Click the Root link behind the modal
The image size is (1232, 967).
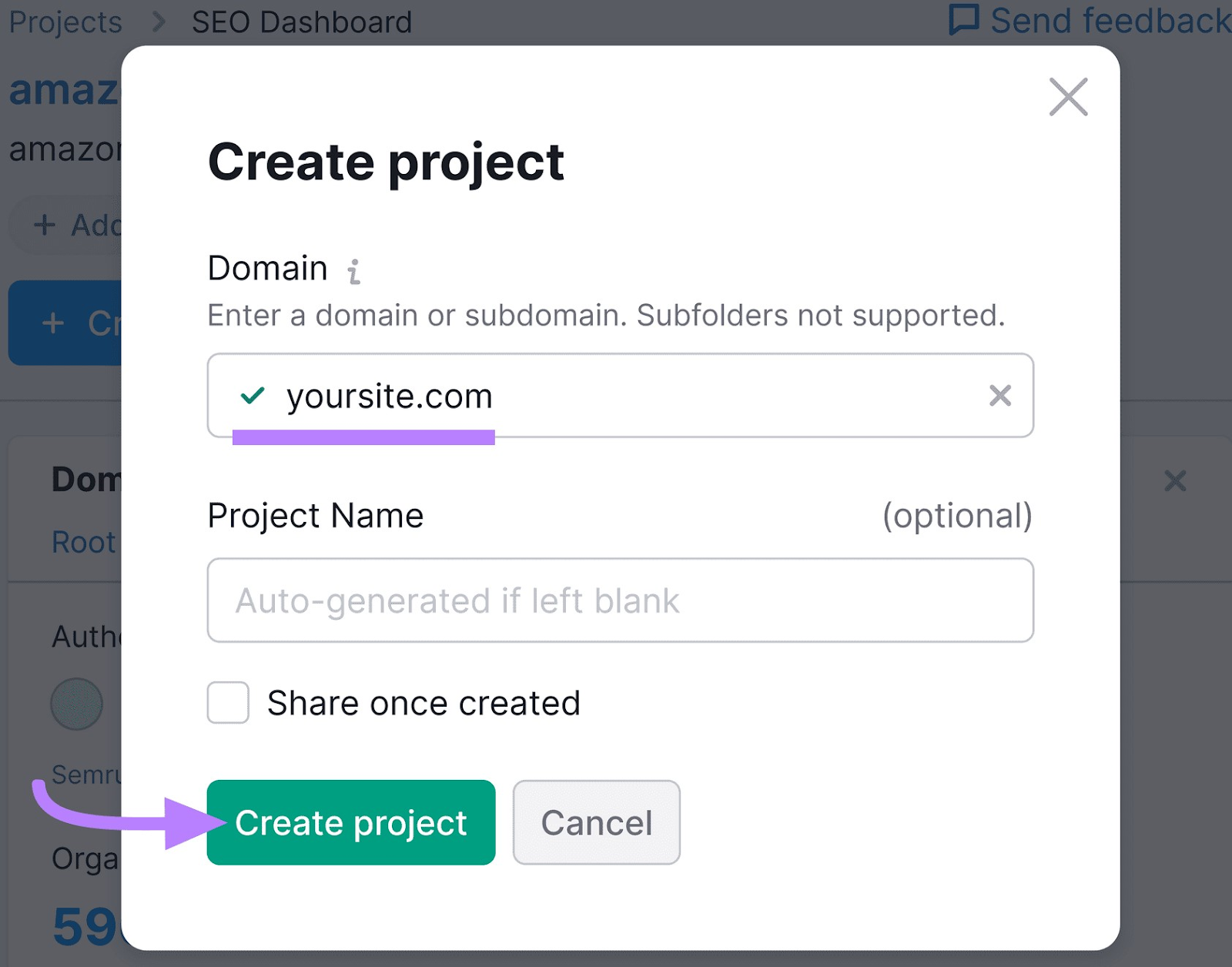(83, 542)
